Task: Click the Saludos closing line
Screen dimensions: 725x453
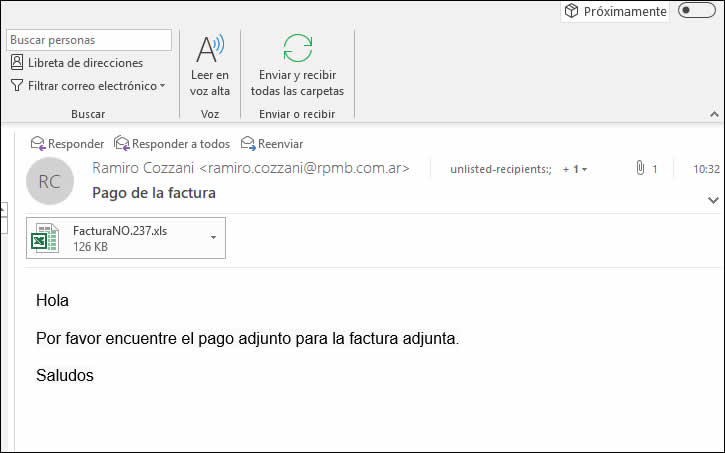Action: (x=65, y=375)
